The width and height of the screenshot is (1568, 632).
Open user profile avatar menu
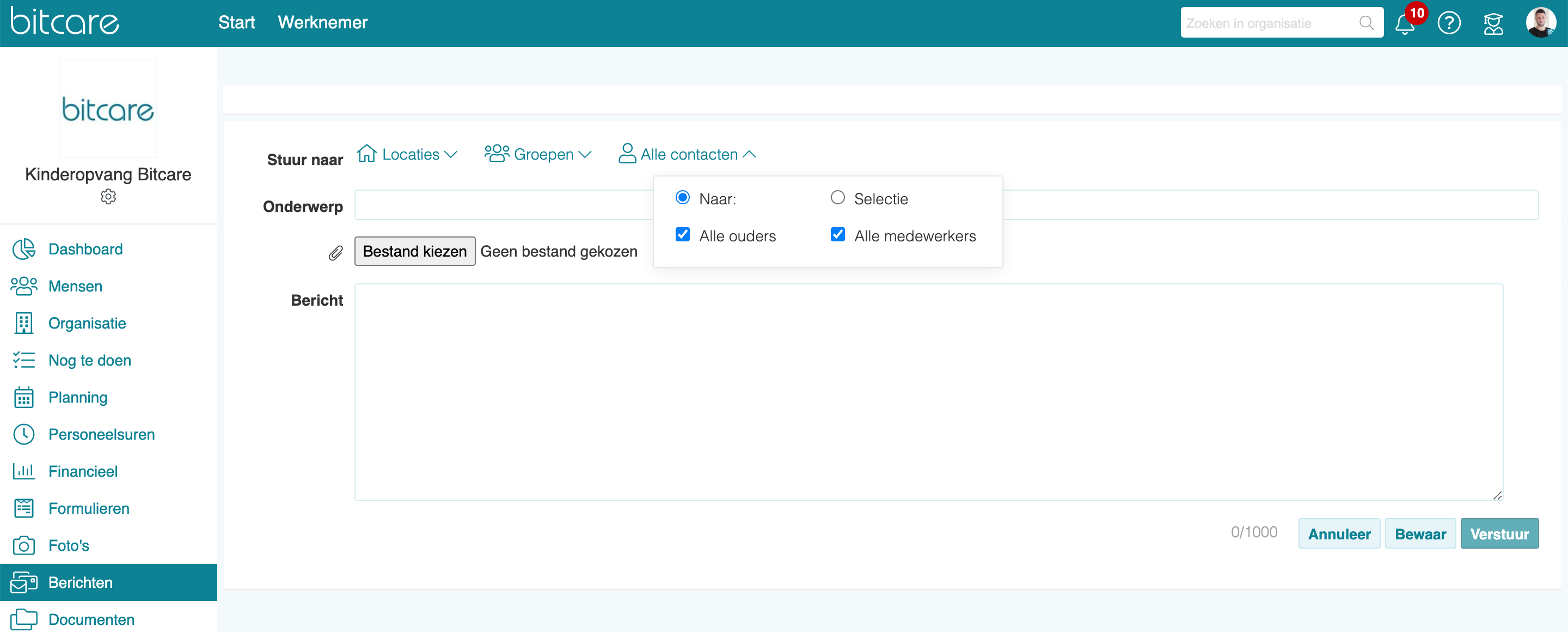(1541, 22)
